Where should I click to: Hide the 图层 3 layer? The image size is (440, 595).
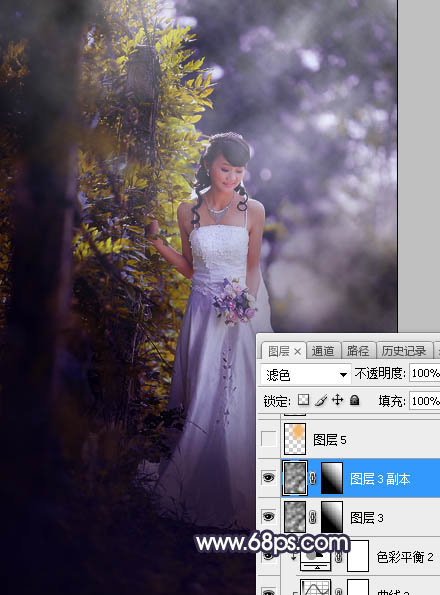(269, 516)
